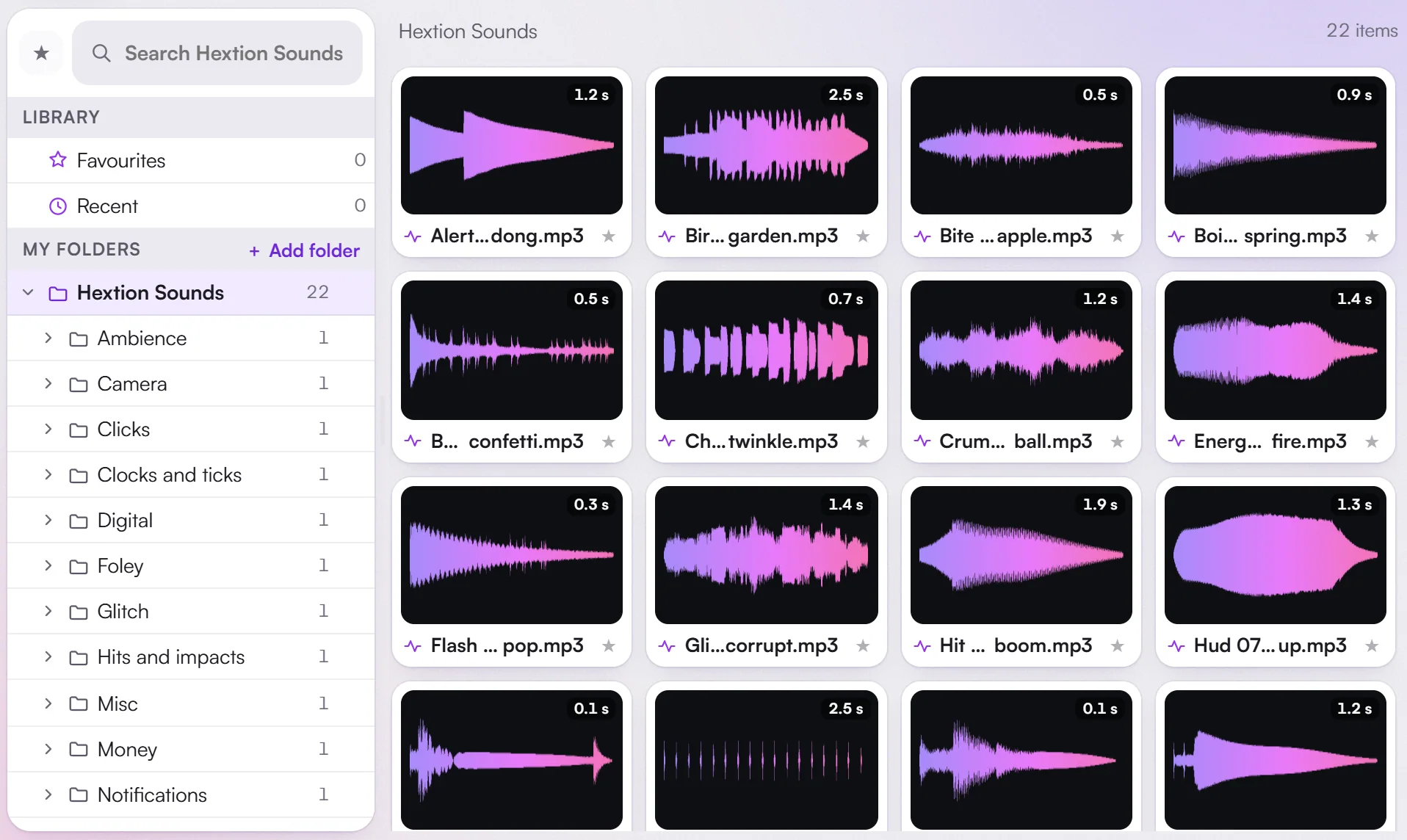Expand the Notifications folder

[48, 794]
